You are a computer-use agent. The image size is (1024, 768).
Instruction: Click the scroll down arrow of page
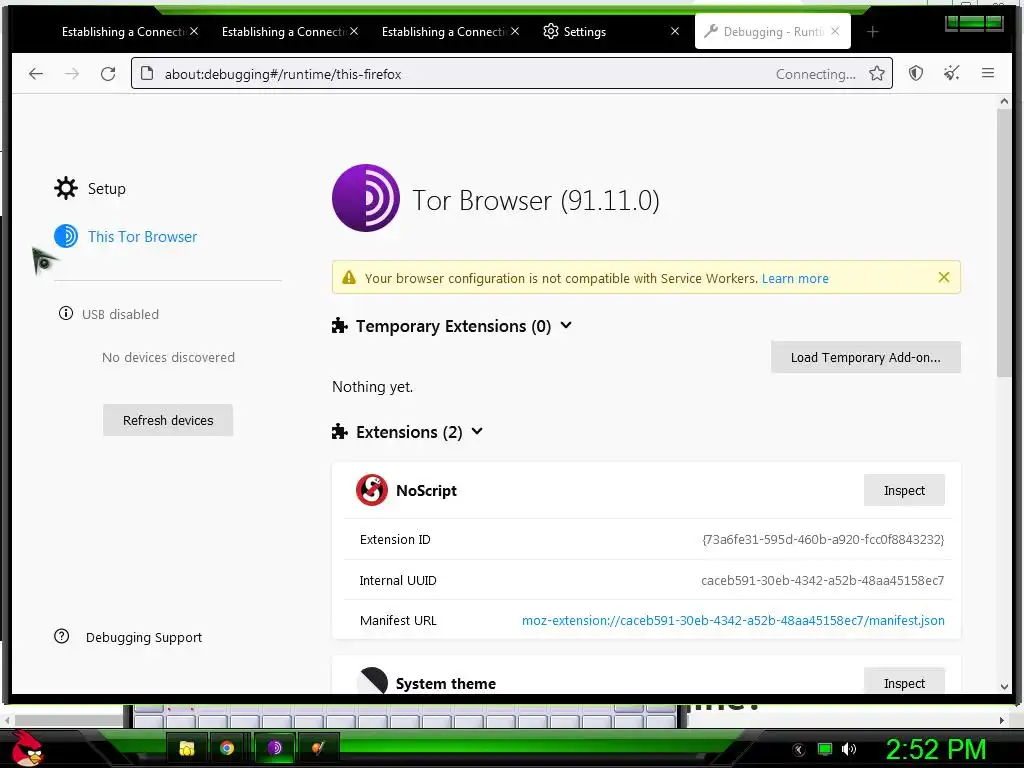point(1004,686)
